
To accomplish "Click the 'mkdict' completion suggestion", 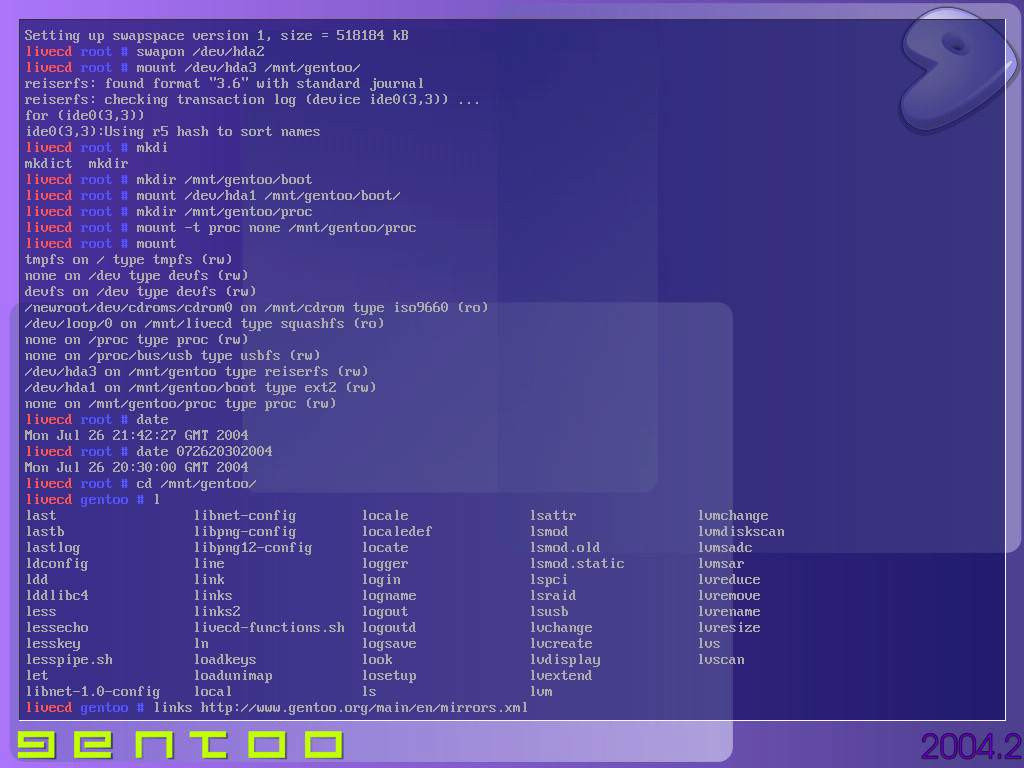I will [48, 164].
